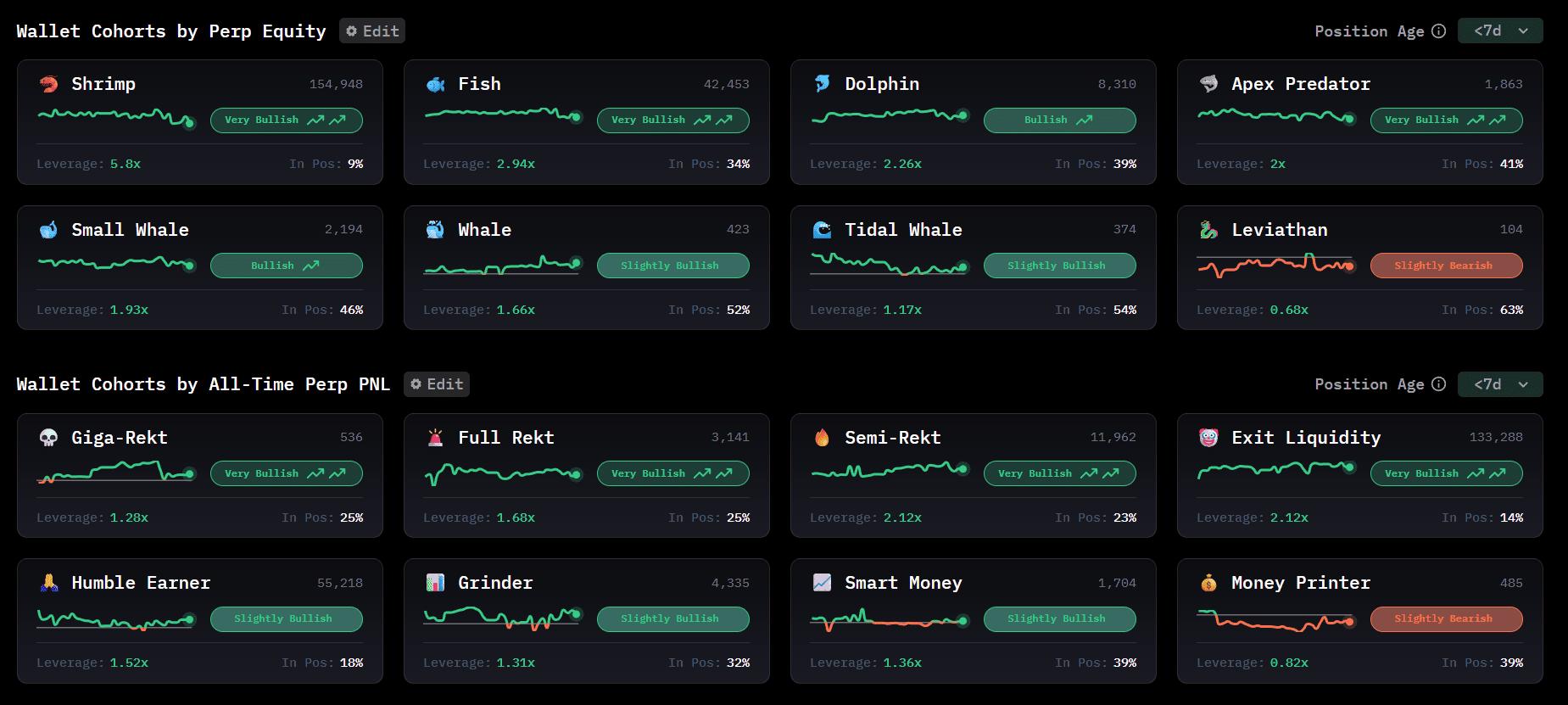Open the <7d dropdown for All-Time Perp PNL
Viewport: 1568px width, 705px height.
(1499, 384)
